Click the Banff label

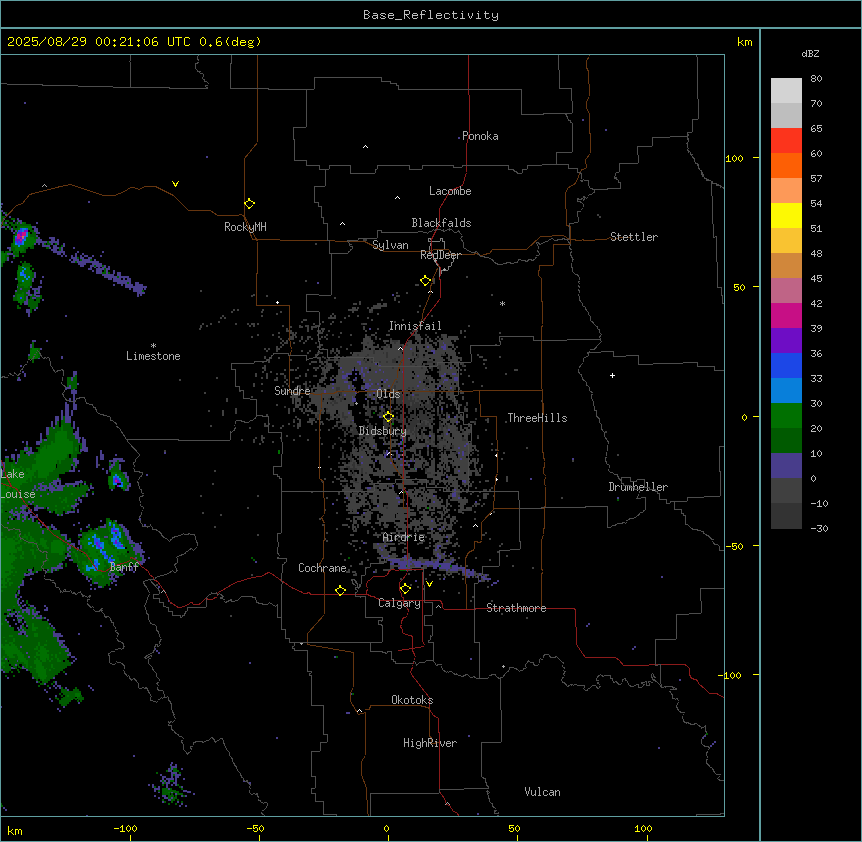click(x=124, y=567)
